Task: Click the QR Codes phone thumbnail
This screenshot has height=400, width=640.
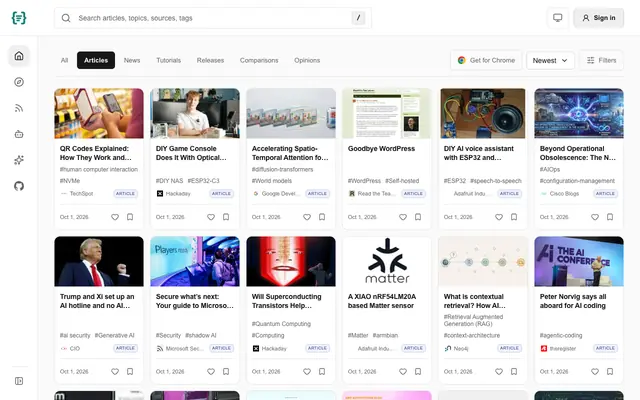Action: [x=99, y=113]
